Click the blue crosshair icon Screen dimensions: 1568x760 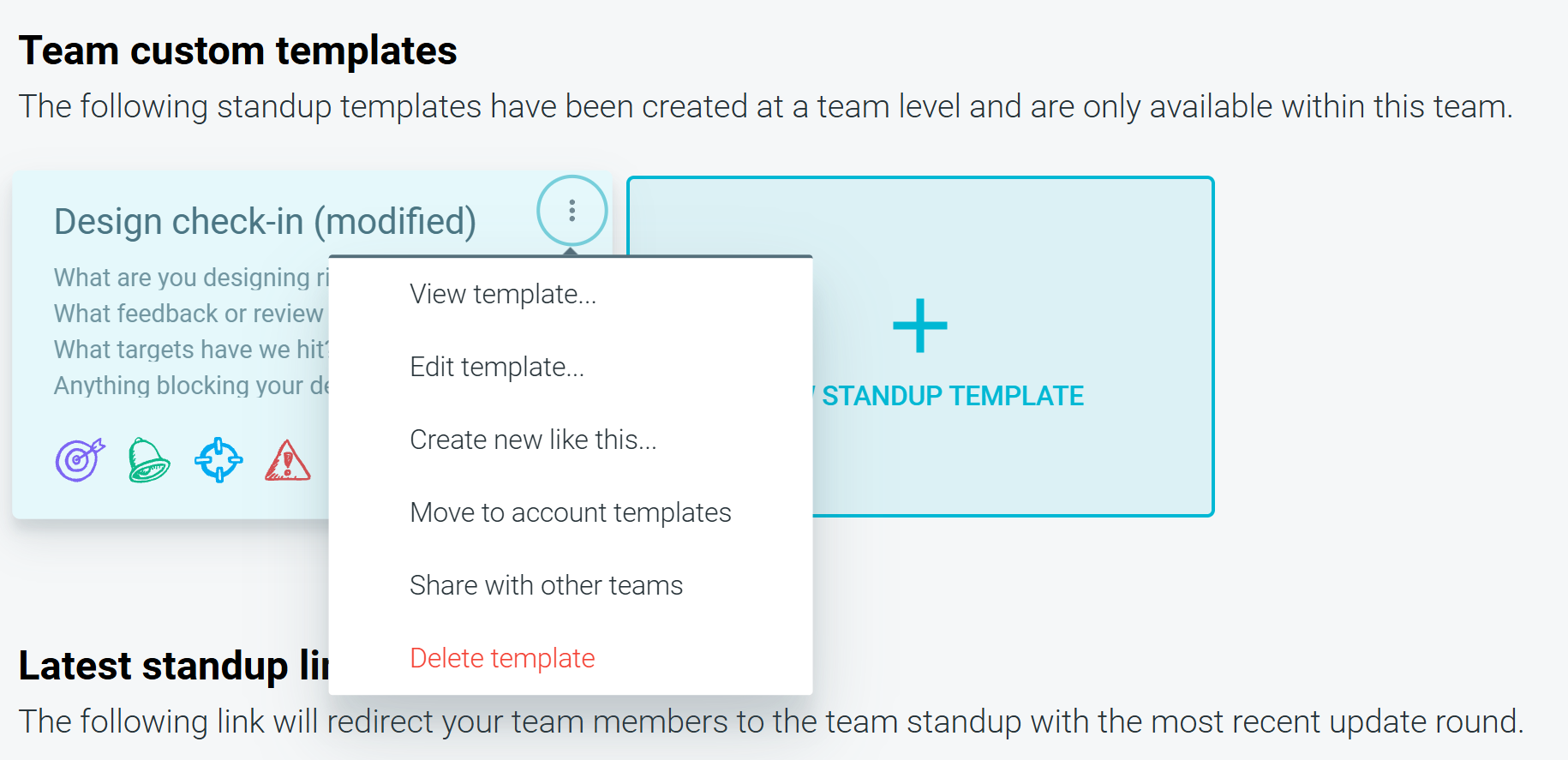[218, 460]
